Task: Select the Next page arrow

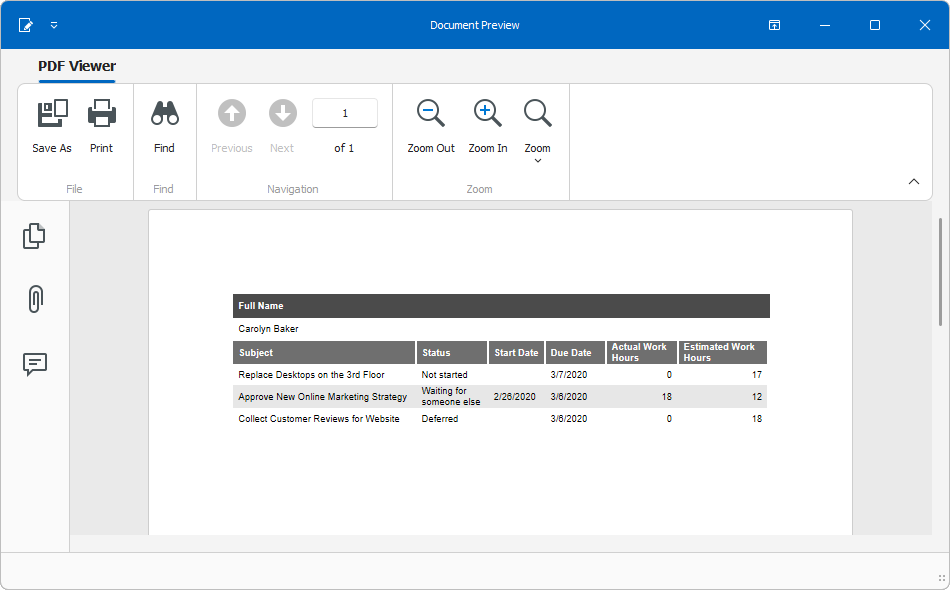Action: [282, 112]
